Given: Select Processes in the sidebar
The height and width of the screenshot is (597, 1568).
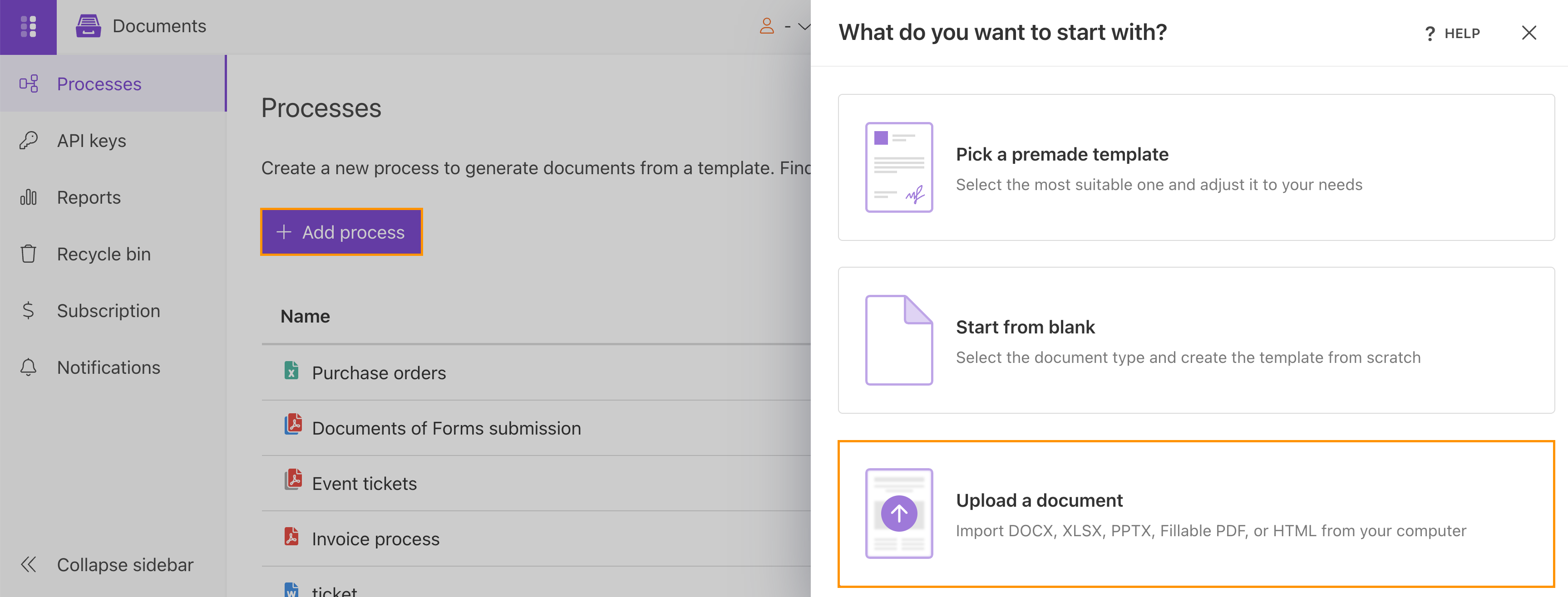Looking at the screenshot, I should coord(113,83).
